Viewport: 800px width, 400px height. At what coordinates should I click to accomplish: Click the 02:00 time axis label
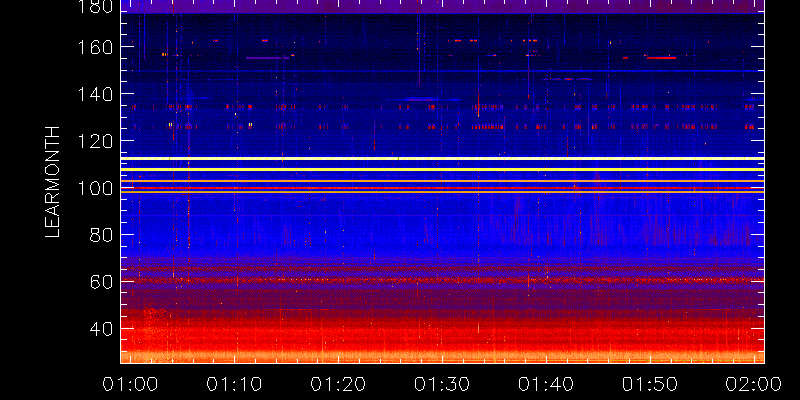point(754,384)
